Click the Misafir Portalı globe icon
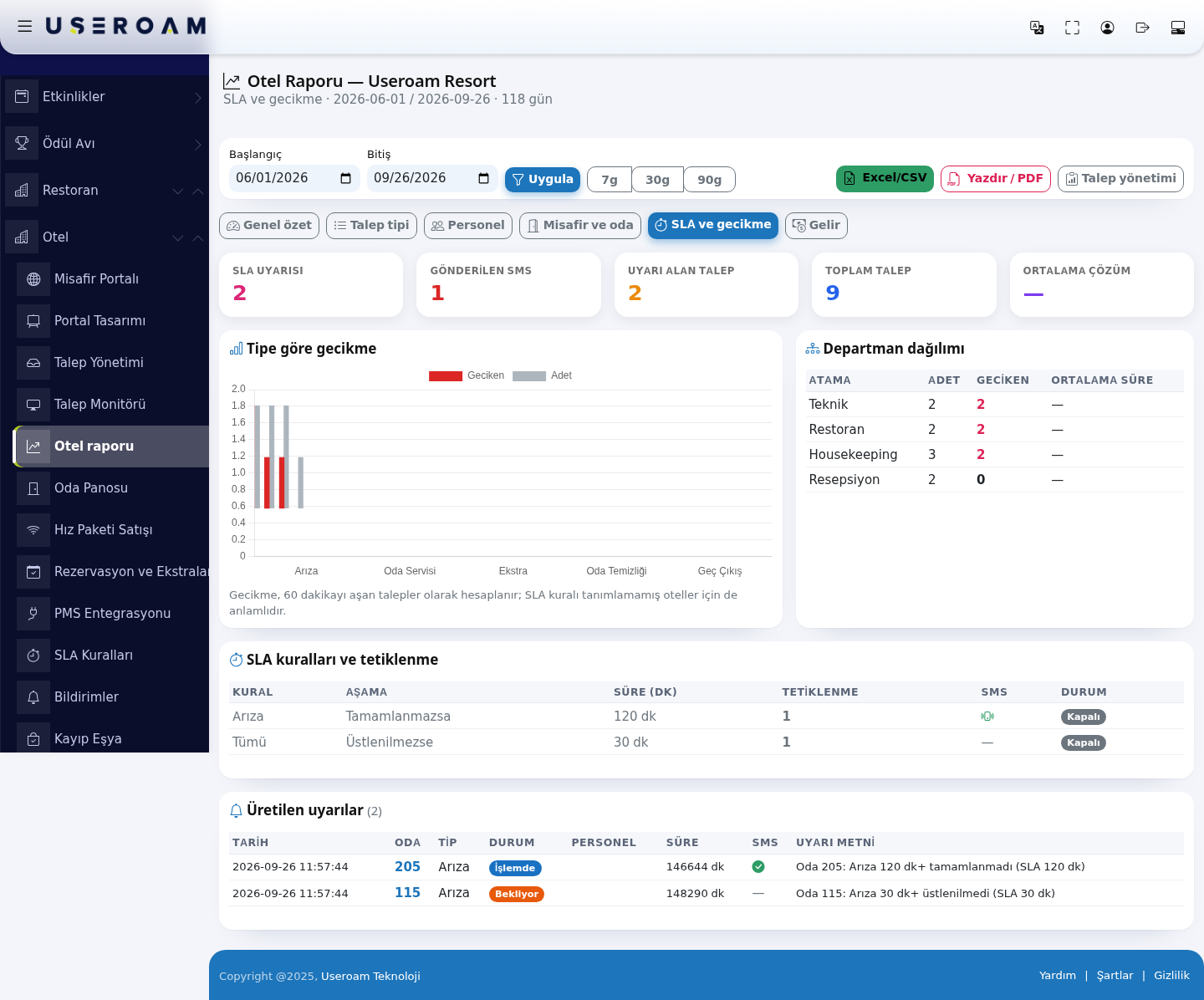The image size is (1204, 1000). click(x=33, y=279)
